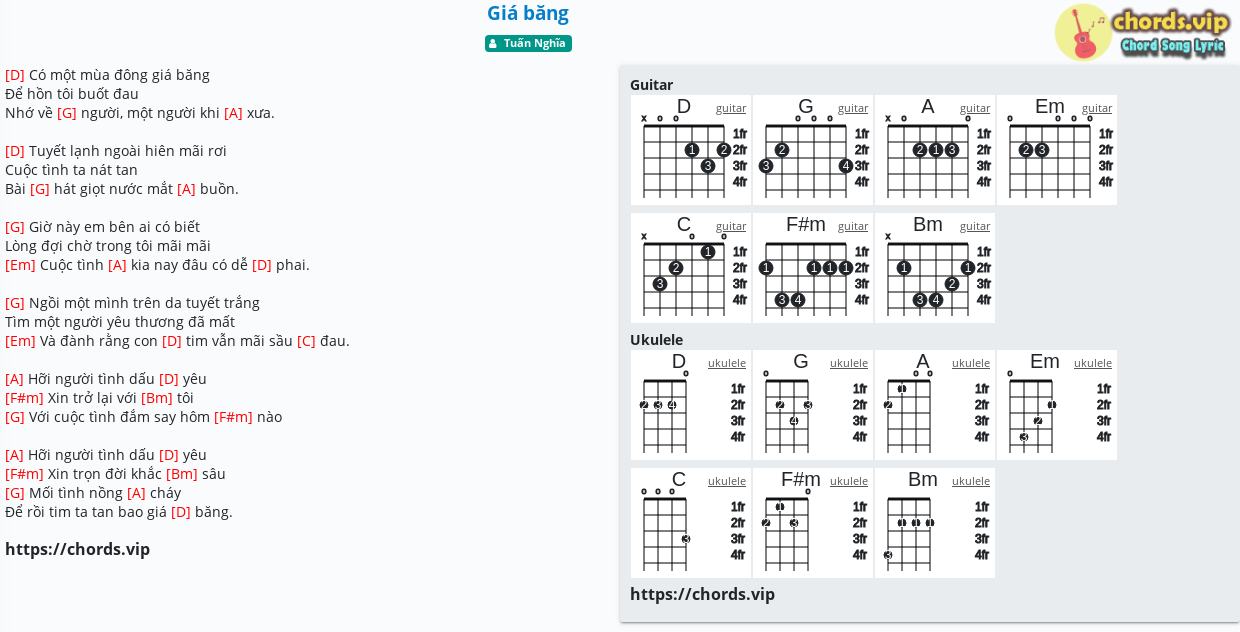Open the G guitar chord diagram
Image resolution: width=1240 pixels, height=632 pixels.
[x=813, y=150]
